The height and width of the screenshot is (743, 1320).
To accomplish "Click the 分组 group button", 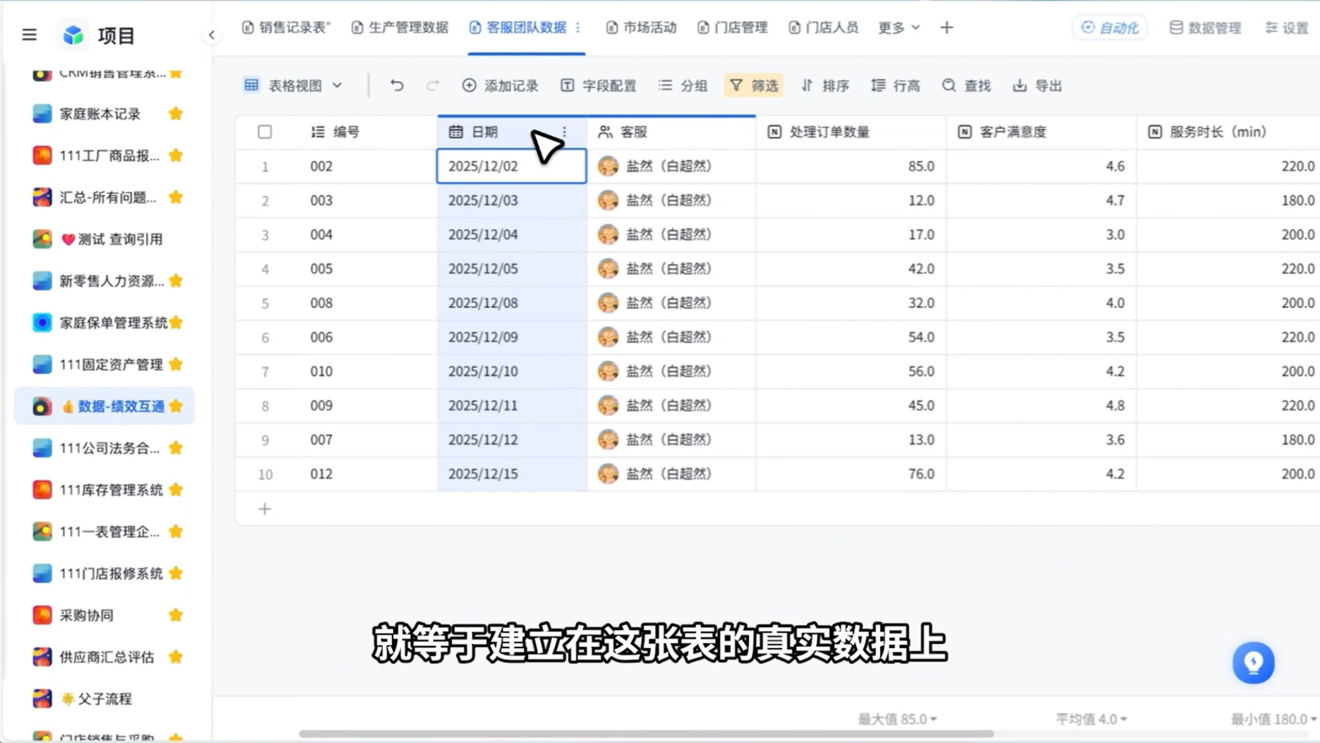I will tap(683, 86).
